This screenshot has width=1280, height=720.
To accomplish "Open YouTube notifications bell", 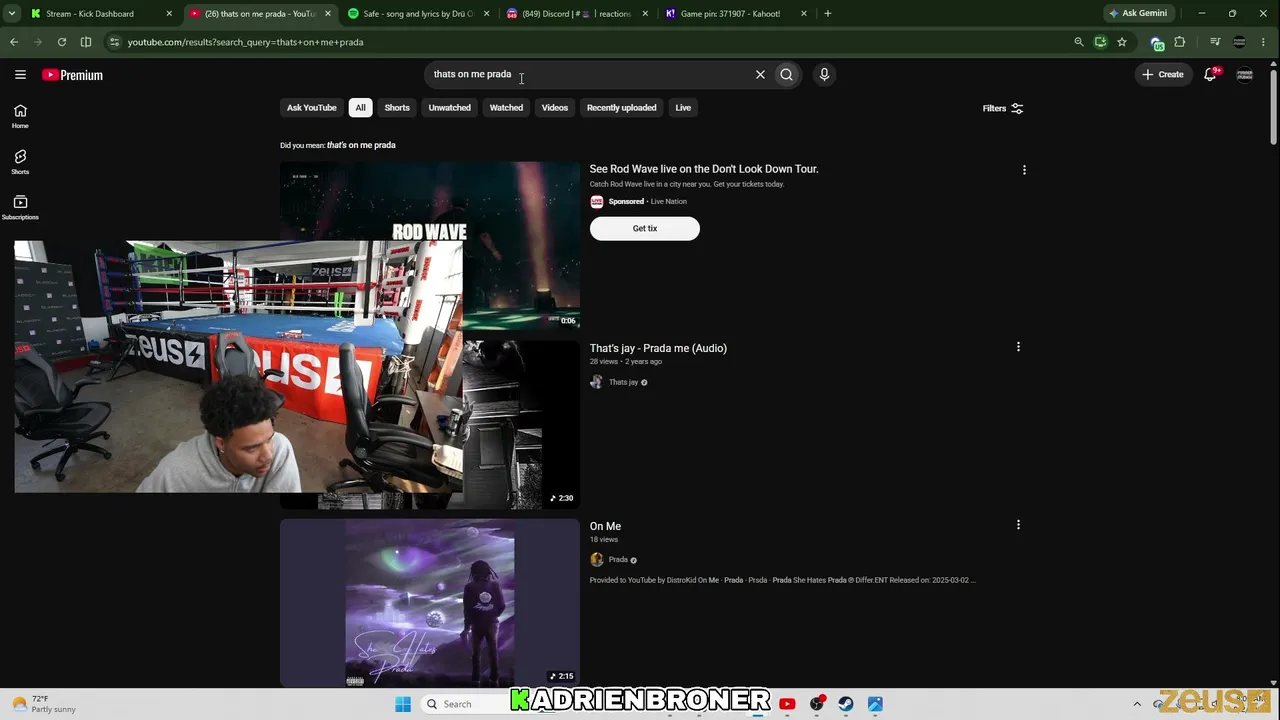I will [x=1210, y=74].
